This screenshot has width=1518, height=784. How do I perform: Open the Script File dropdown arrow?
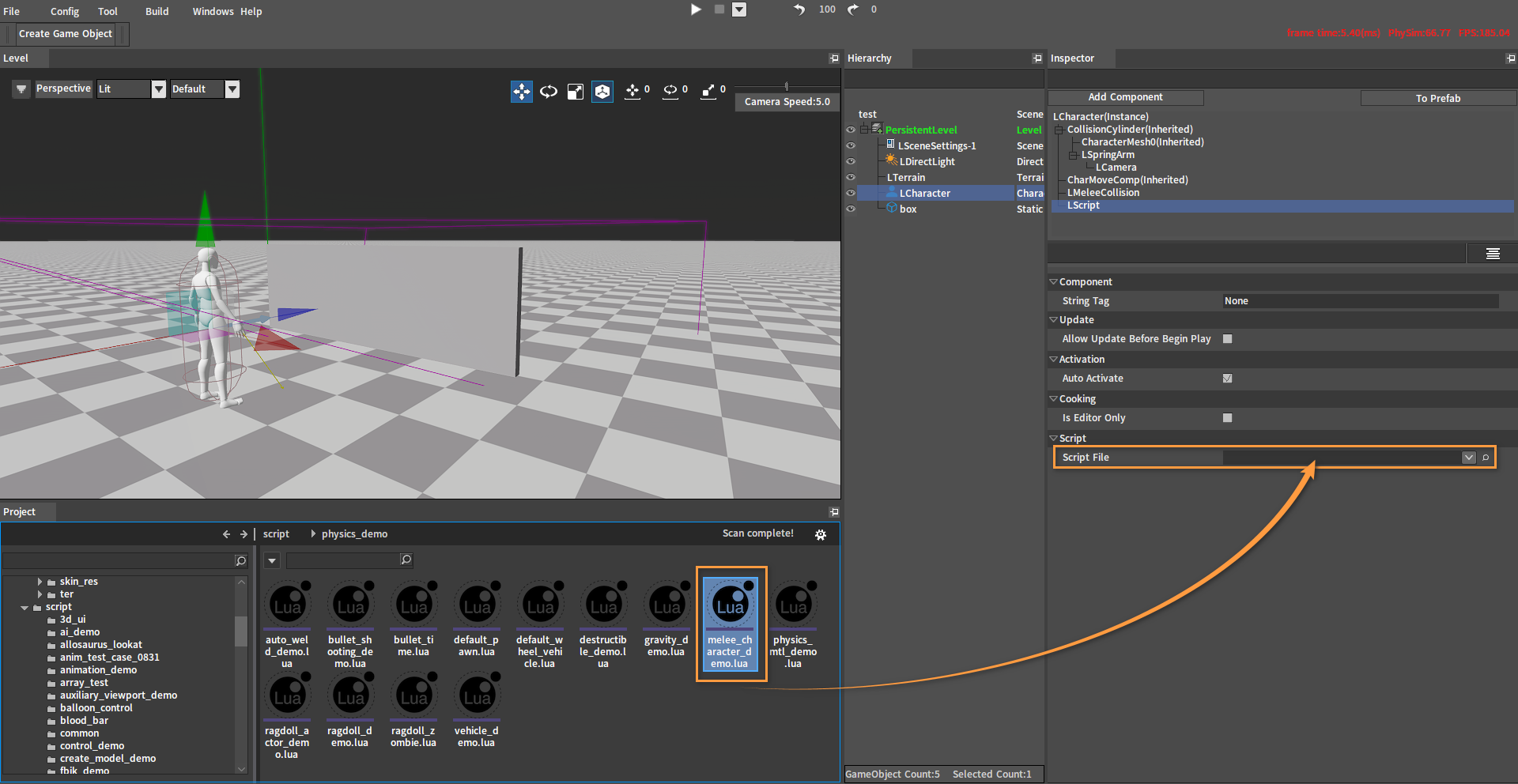click(1468, 458)
